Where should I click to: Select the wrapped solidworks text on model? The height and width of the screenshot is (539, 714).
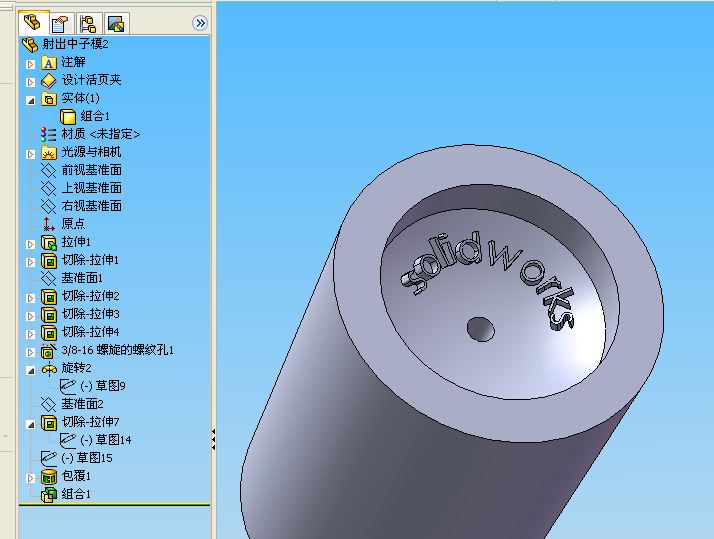coord(486,279)
